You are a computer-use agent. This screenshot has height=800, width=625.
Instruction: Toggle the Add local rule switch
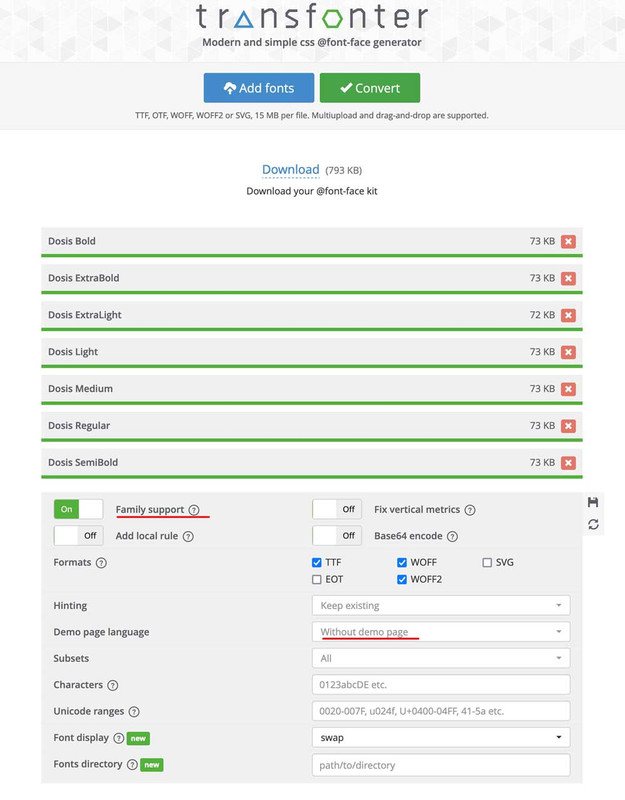[79, 536]
